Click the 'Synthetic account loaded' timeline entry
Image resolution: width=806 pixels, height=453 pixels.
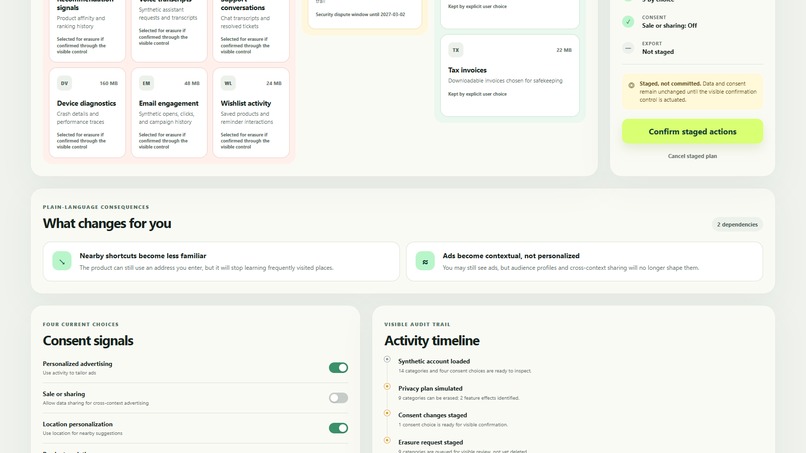465,366
